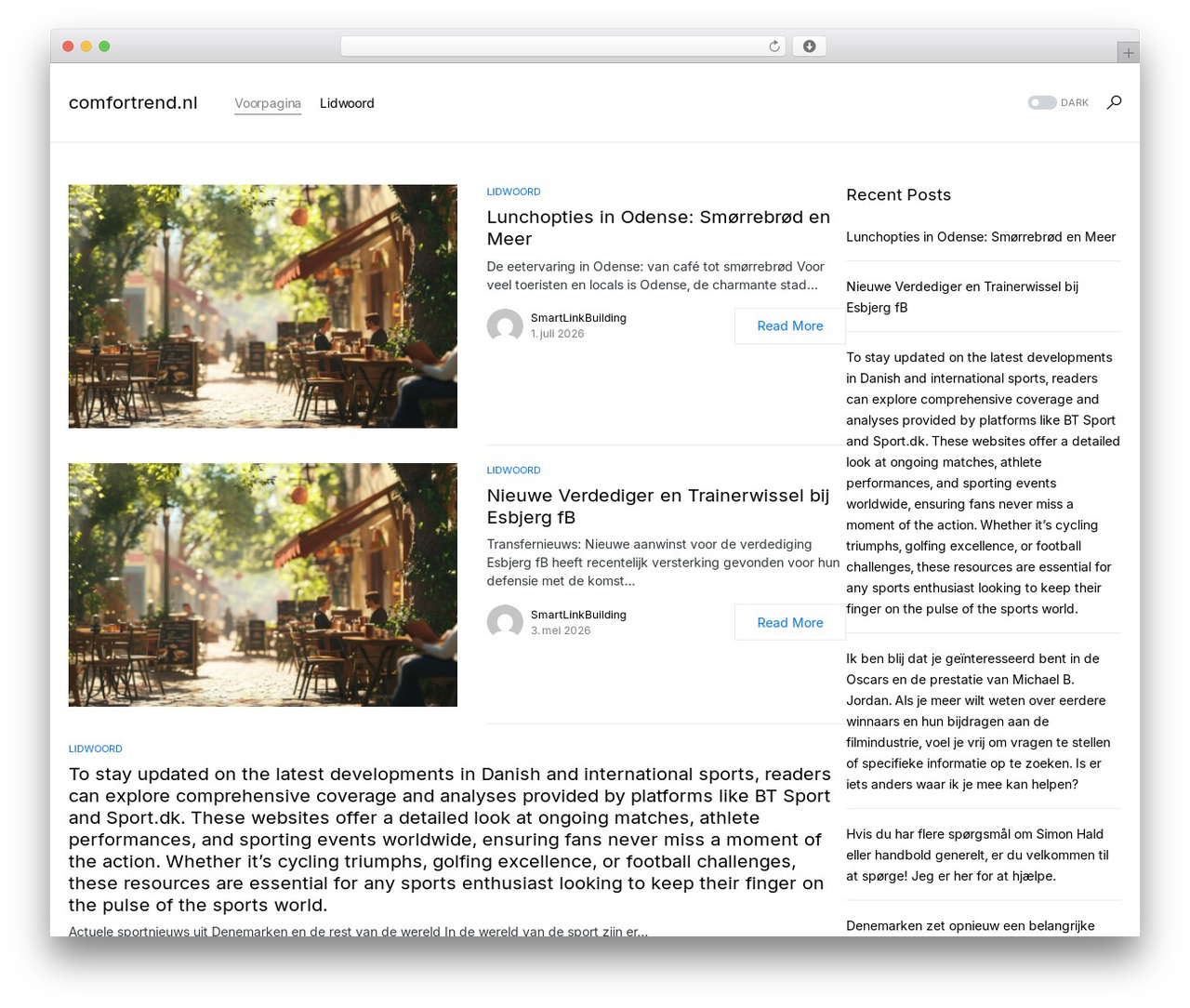Screen dimensions: 1190x1008
Task: Read More for Lunchopties in Odense
Action: pos(790,325)
